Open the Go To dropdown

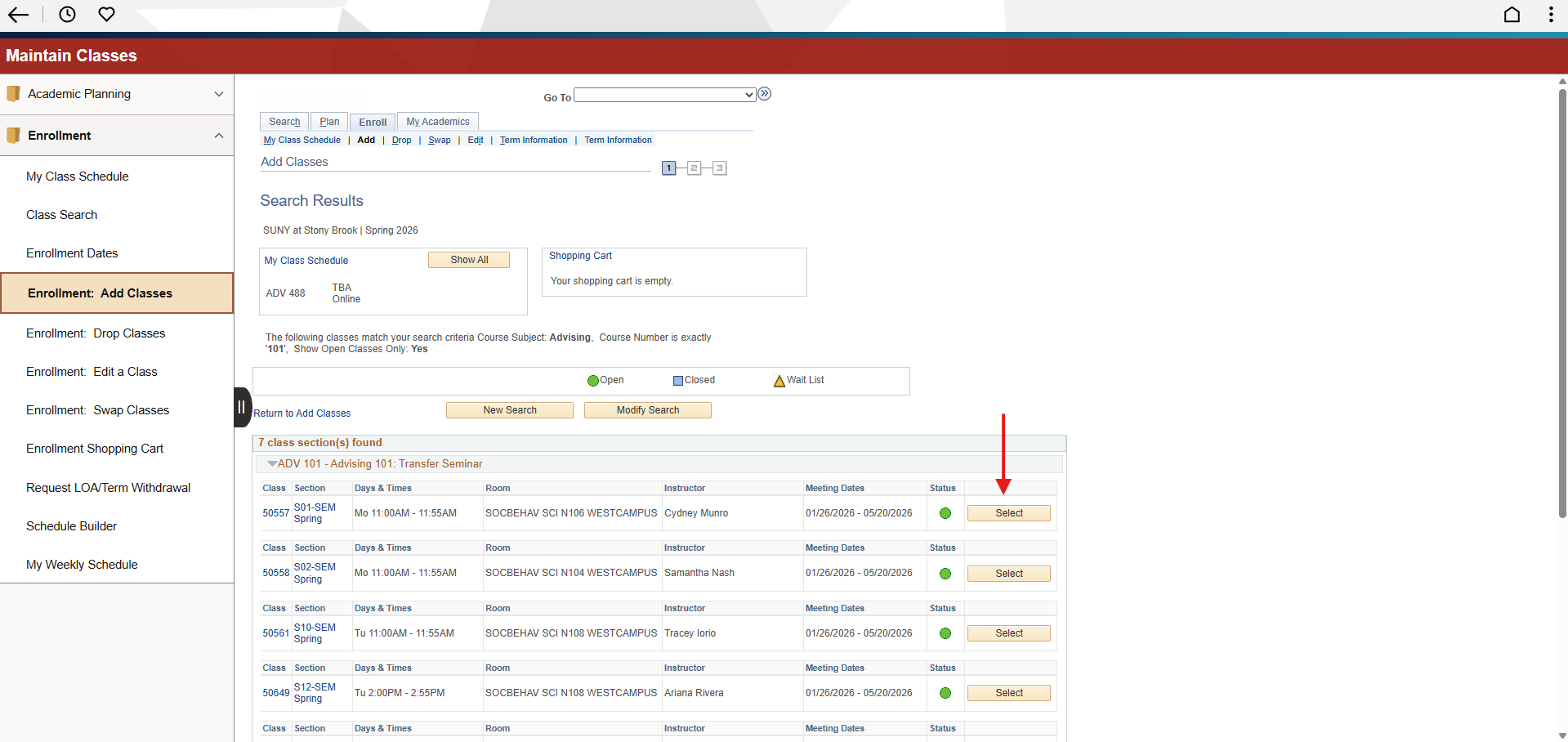click(665, 95)
